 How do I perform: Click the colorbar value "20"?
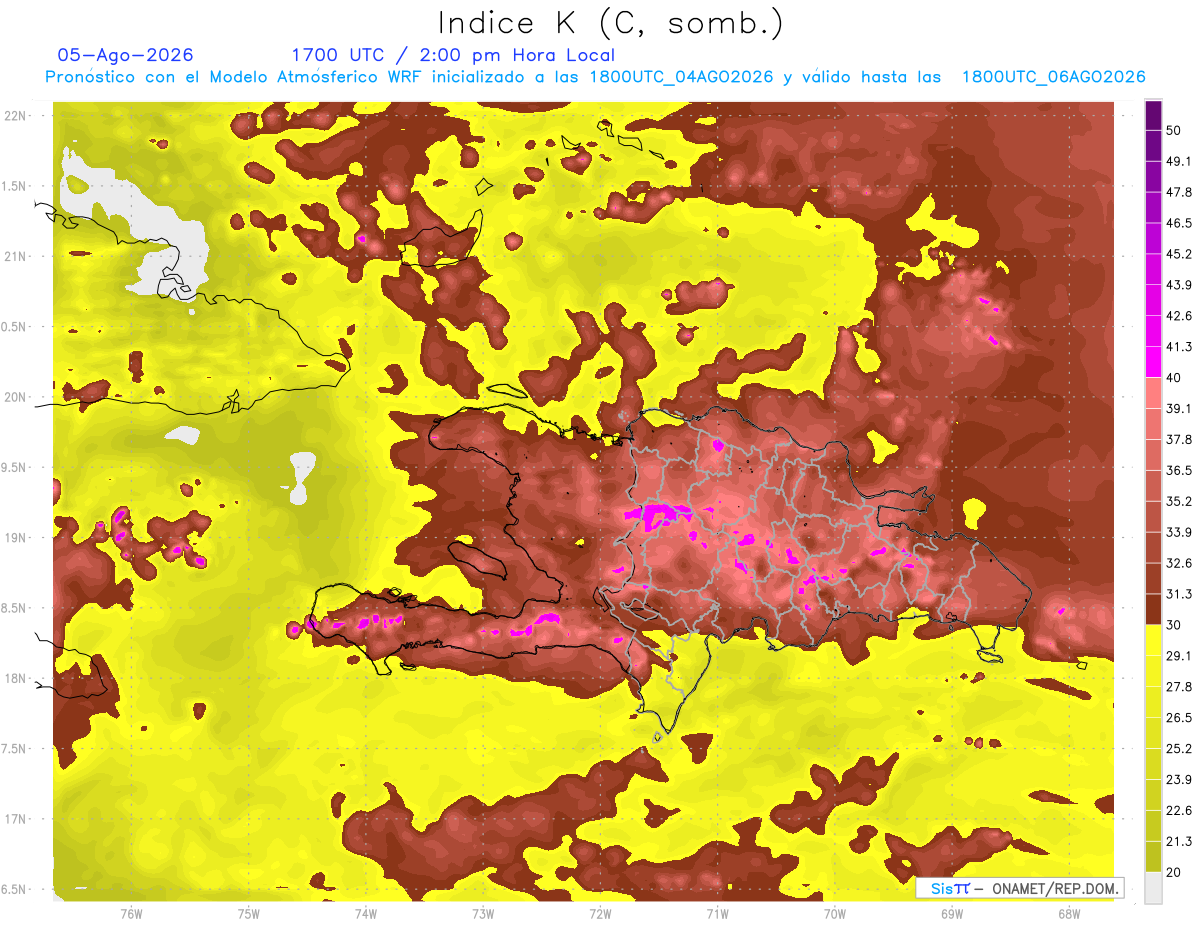[x=1174, y=872]
